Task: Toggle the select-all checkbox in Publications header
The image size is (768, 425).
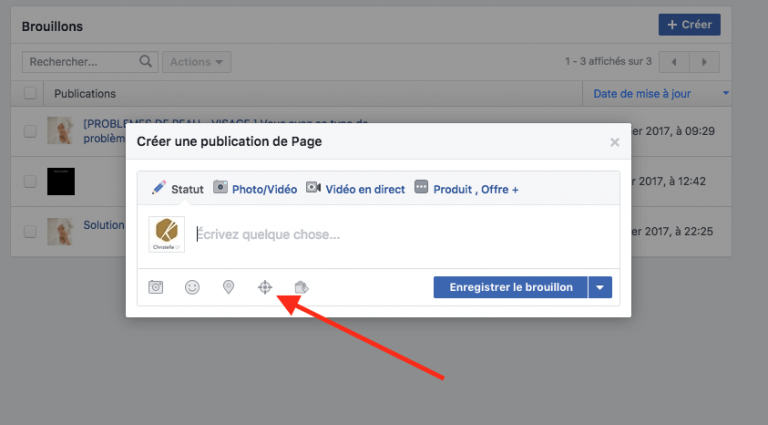Action: (30, 93)
